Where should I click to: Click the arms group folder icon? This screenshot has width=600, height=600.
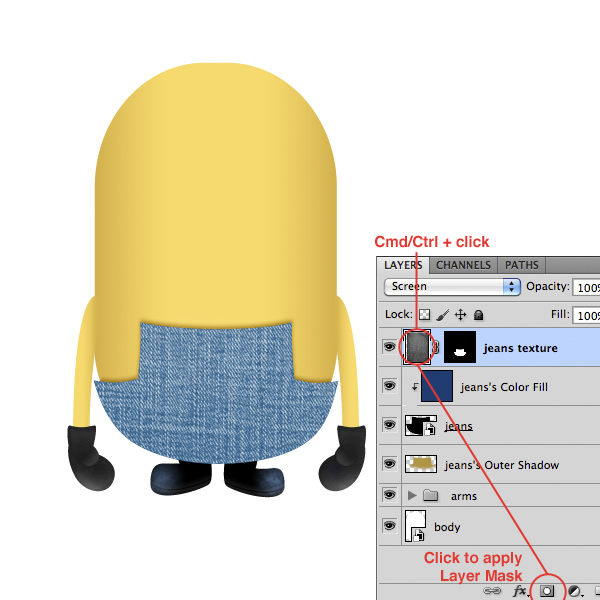[x=430, y=496]
